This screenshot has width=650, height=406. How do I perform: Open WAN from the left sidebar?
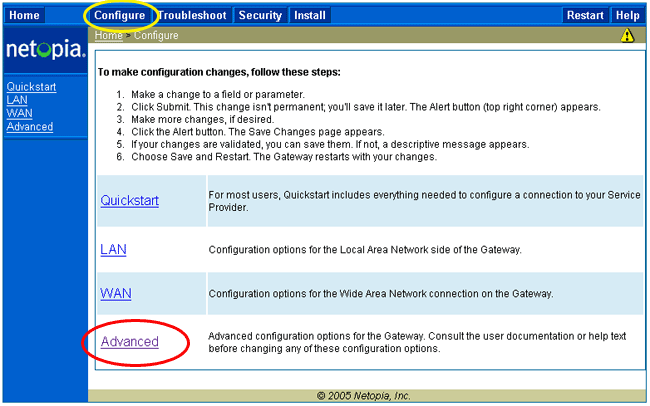[19, 113]
